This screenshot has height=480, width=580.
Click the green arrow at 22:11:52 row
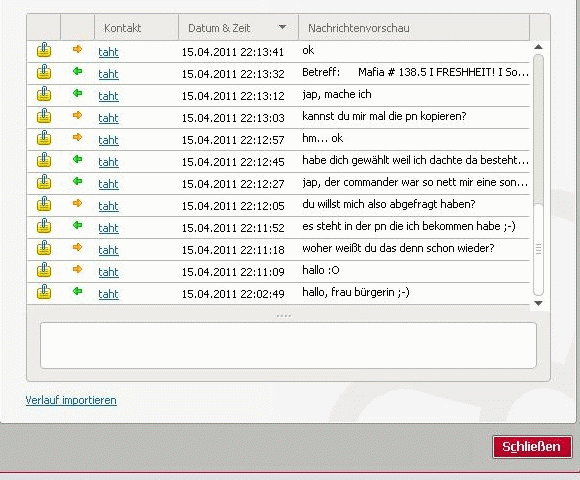pos(77,225)
